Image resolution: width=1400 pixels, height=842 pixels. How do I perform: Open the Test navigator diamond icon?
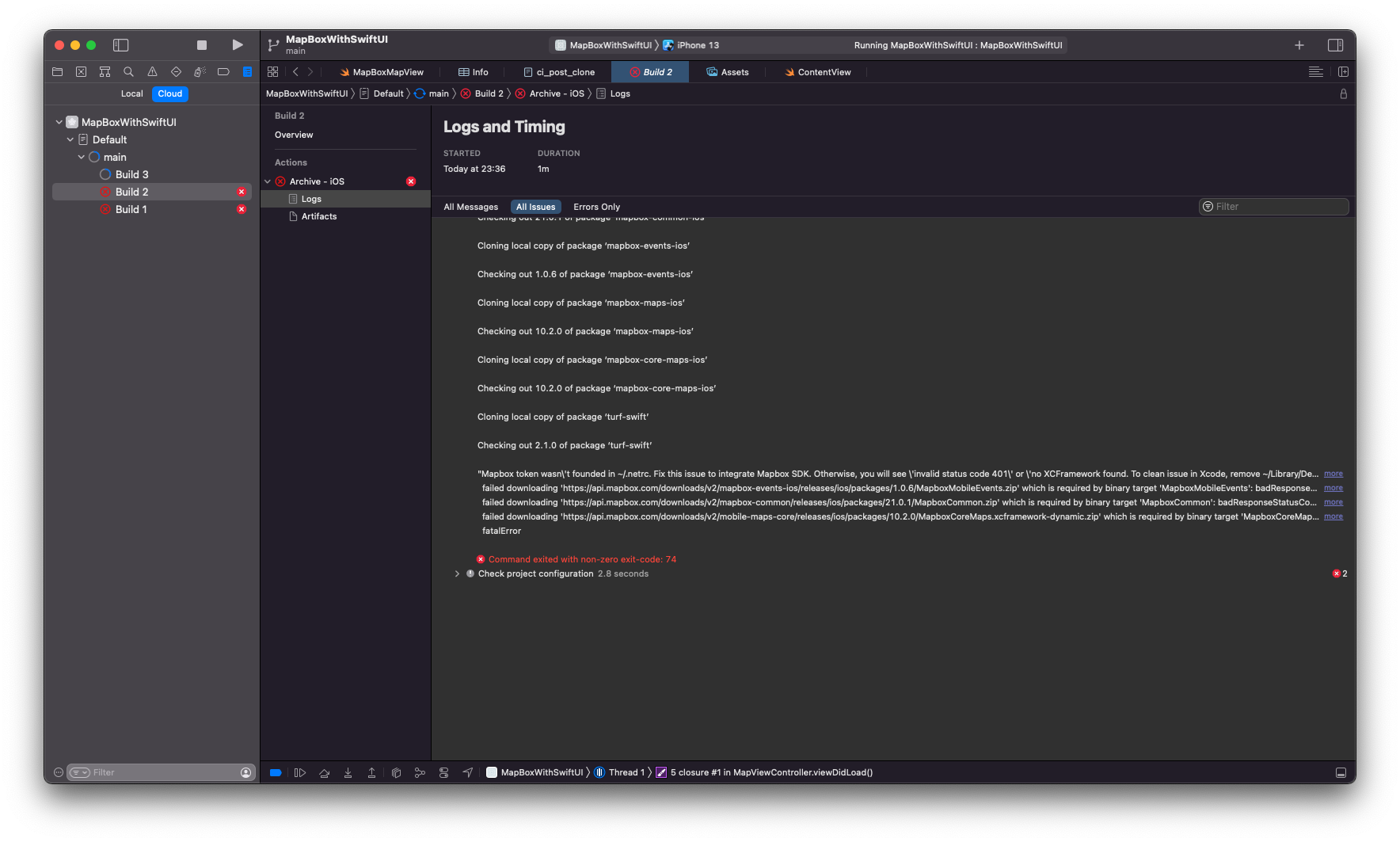[176, 72]
